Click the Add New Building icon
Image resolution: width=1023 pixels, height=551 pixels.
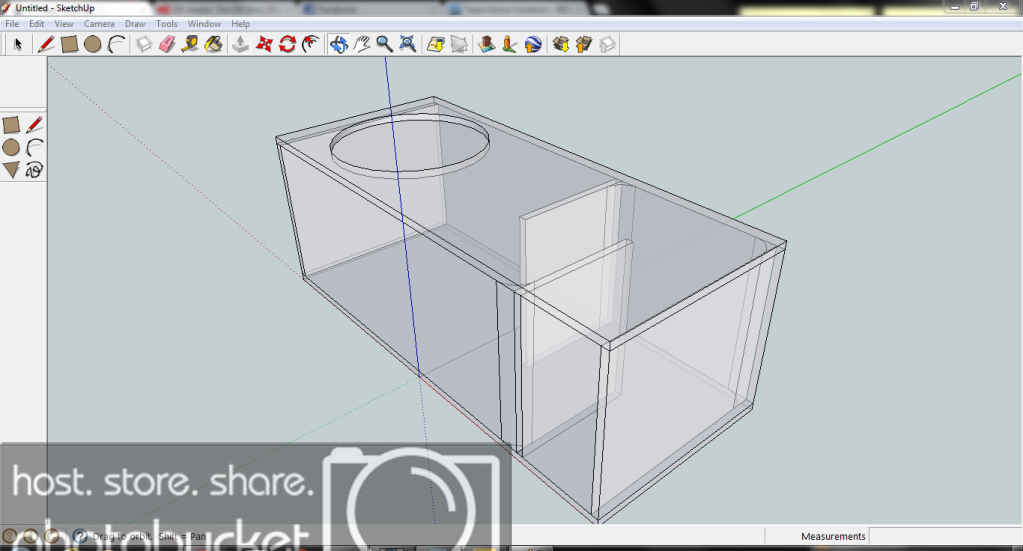pos(486,44)
